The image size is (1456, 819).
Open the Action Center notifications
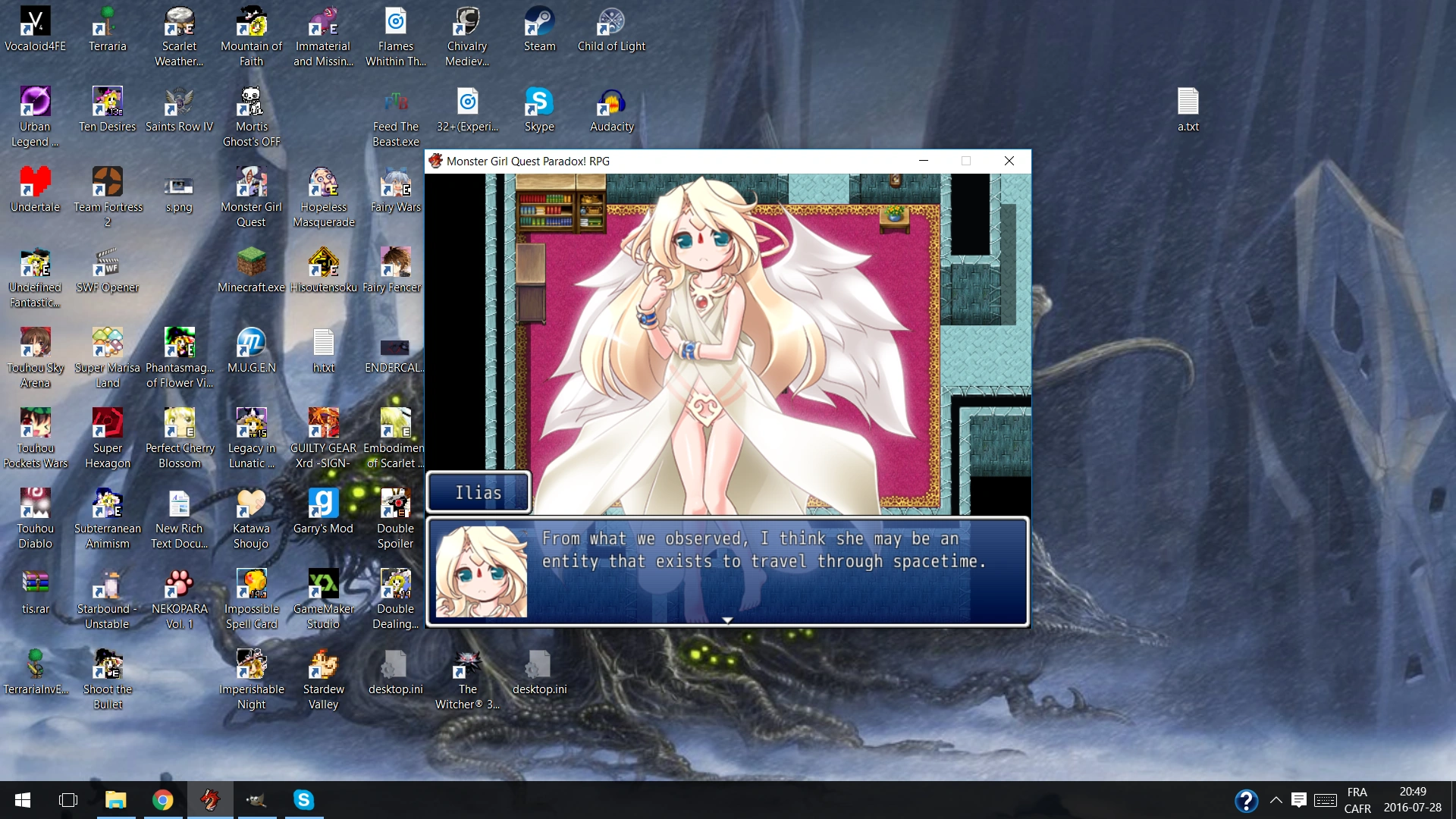[1299, 800]
